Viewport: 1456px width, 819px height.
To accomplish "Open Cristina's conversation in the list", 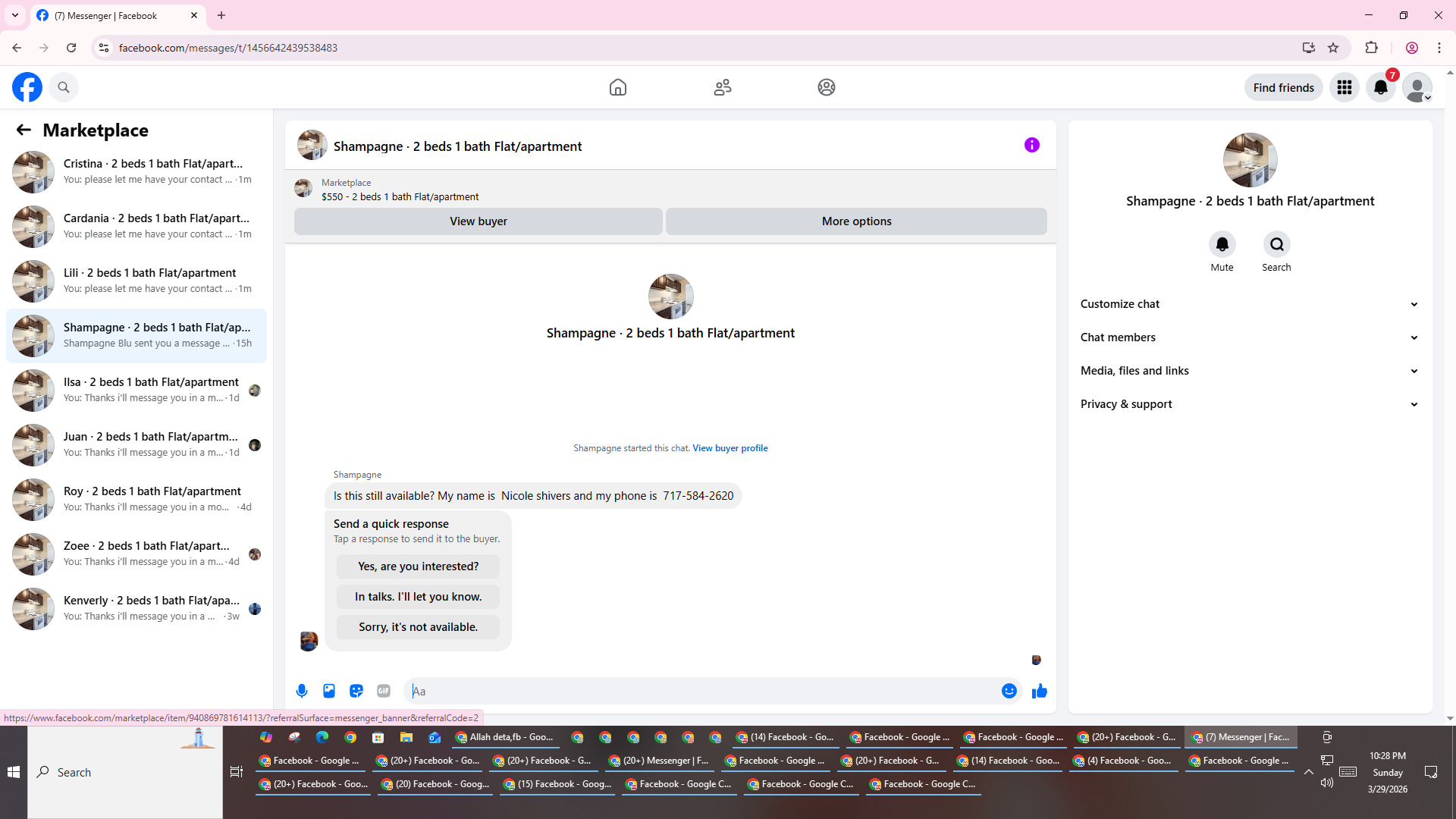I will point(136,171).
